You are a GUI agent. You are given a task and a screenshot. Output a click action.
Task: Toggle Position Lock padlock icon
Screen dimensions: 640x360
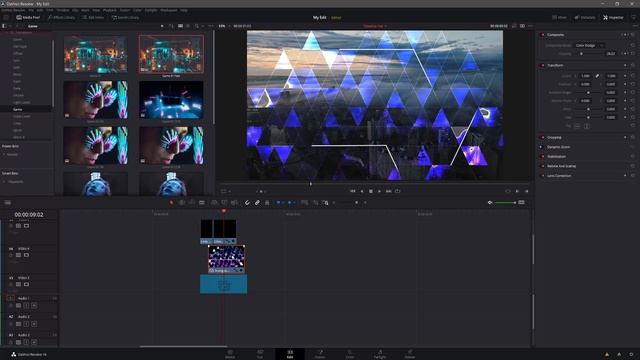point(267,202)
